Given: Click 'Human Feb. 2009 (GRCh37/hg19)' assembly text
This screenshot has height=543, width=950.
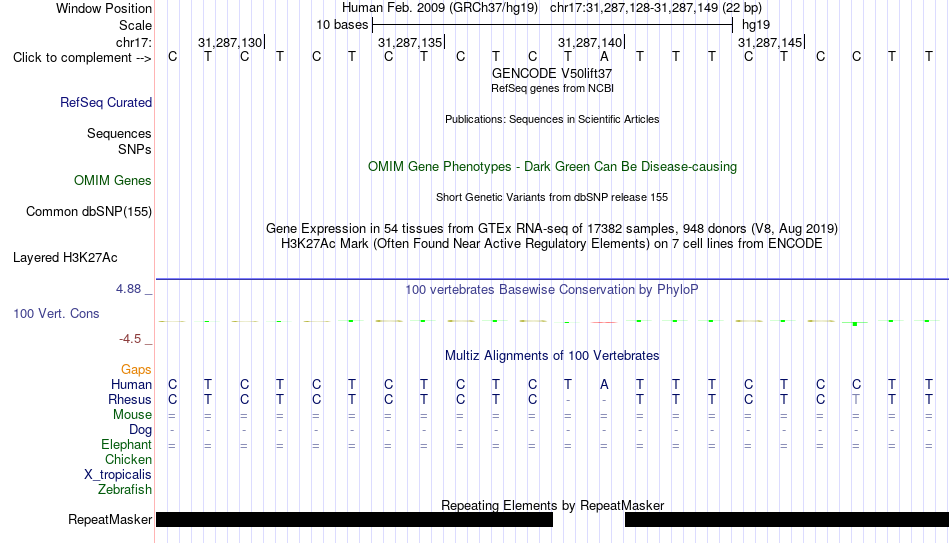Looking at the screenshot, I should 440,8.
